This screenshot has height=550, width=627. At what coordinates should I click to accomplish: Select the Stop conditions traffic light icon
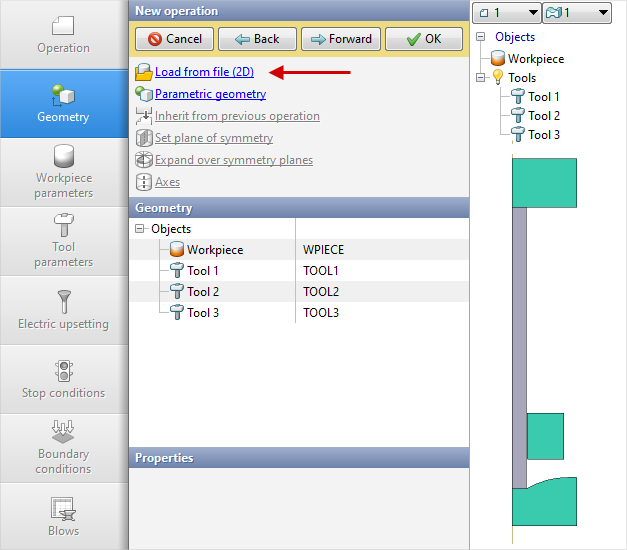64,370
